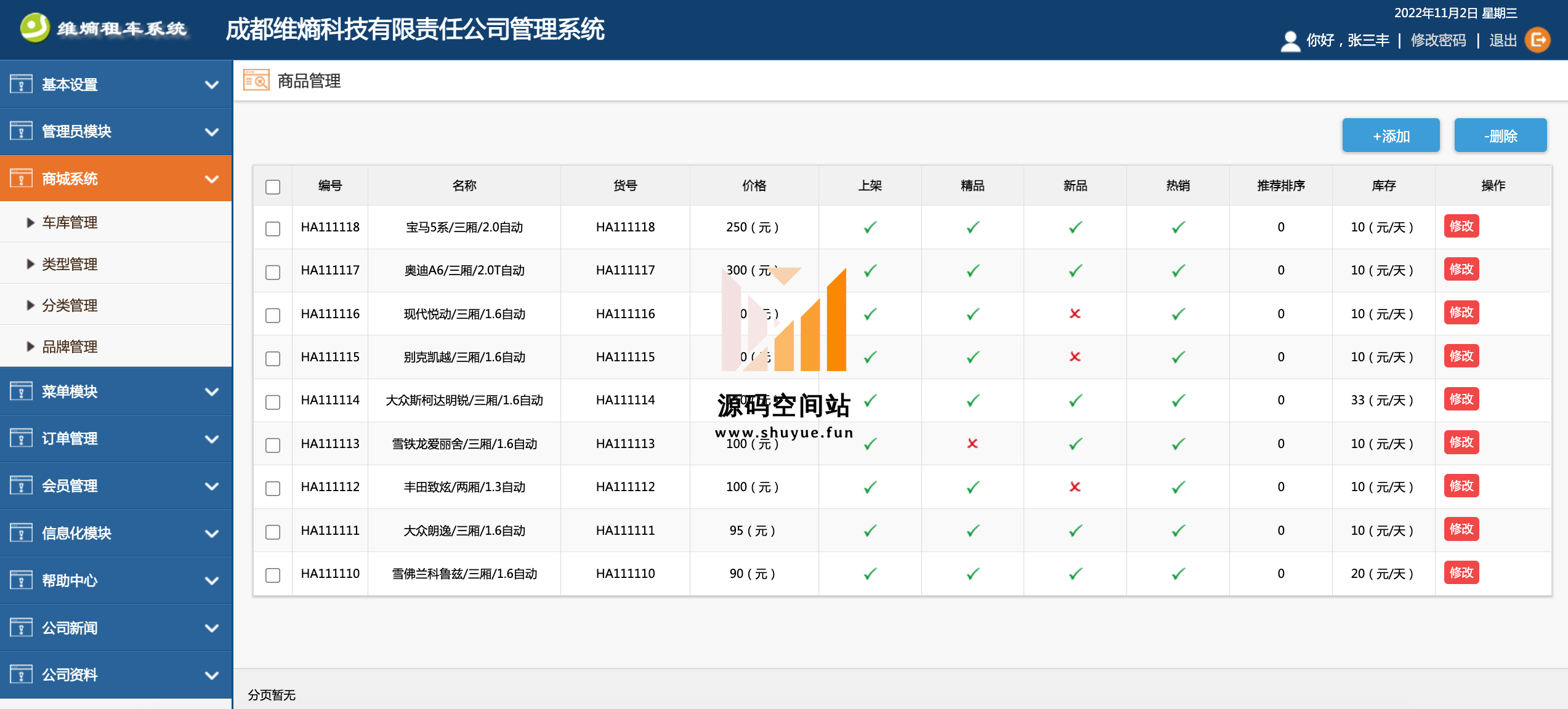Viewport: 1568px width, 709px height.
Task: Click the 精品 red cross for HA111113
Action: [972, 444]
